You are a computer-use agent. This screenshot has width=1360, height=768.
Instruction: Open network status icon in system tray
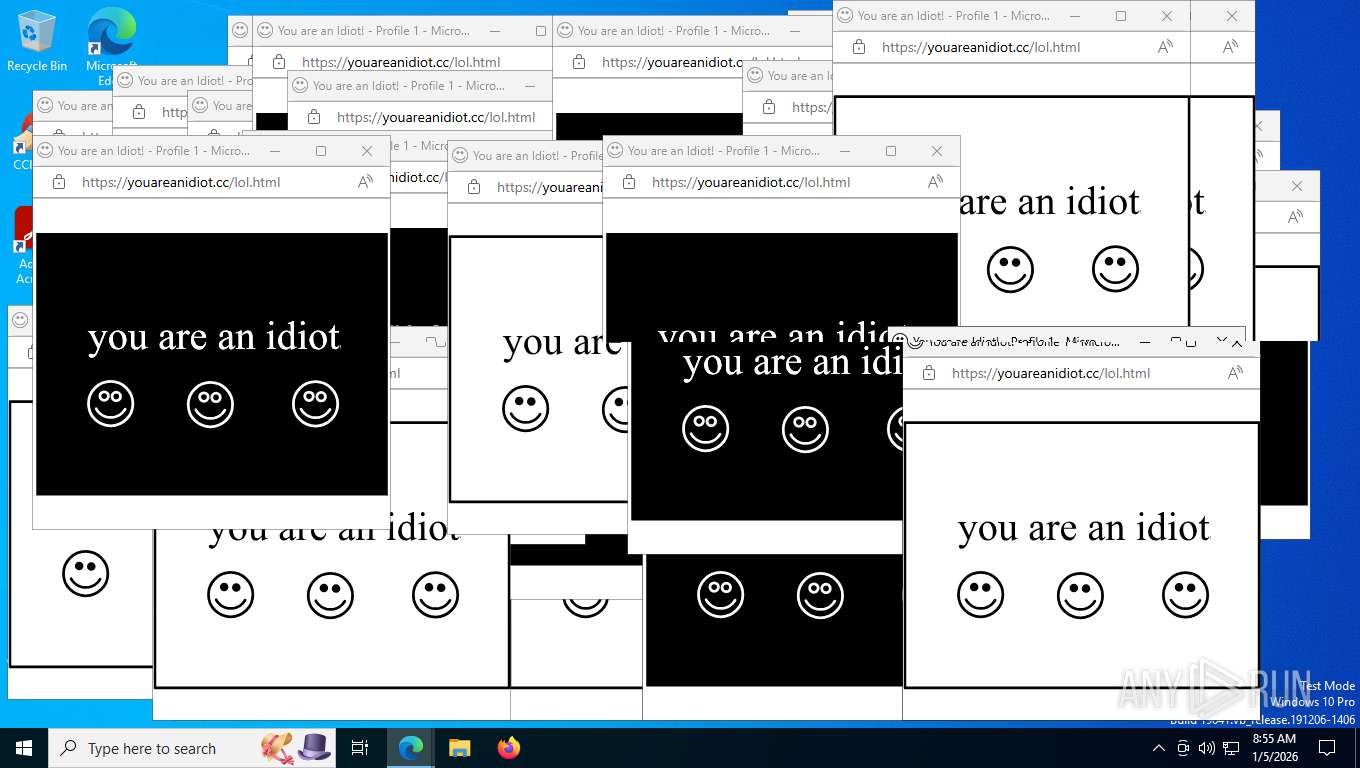pos(1231,748)
